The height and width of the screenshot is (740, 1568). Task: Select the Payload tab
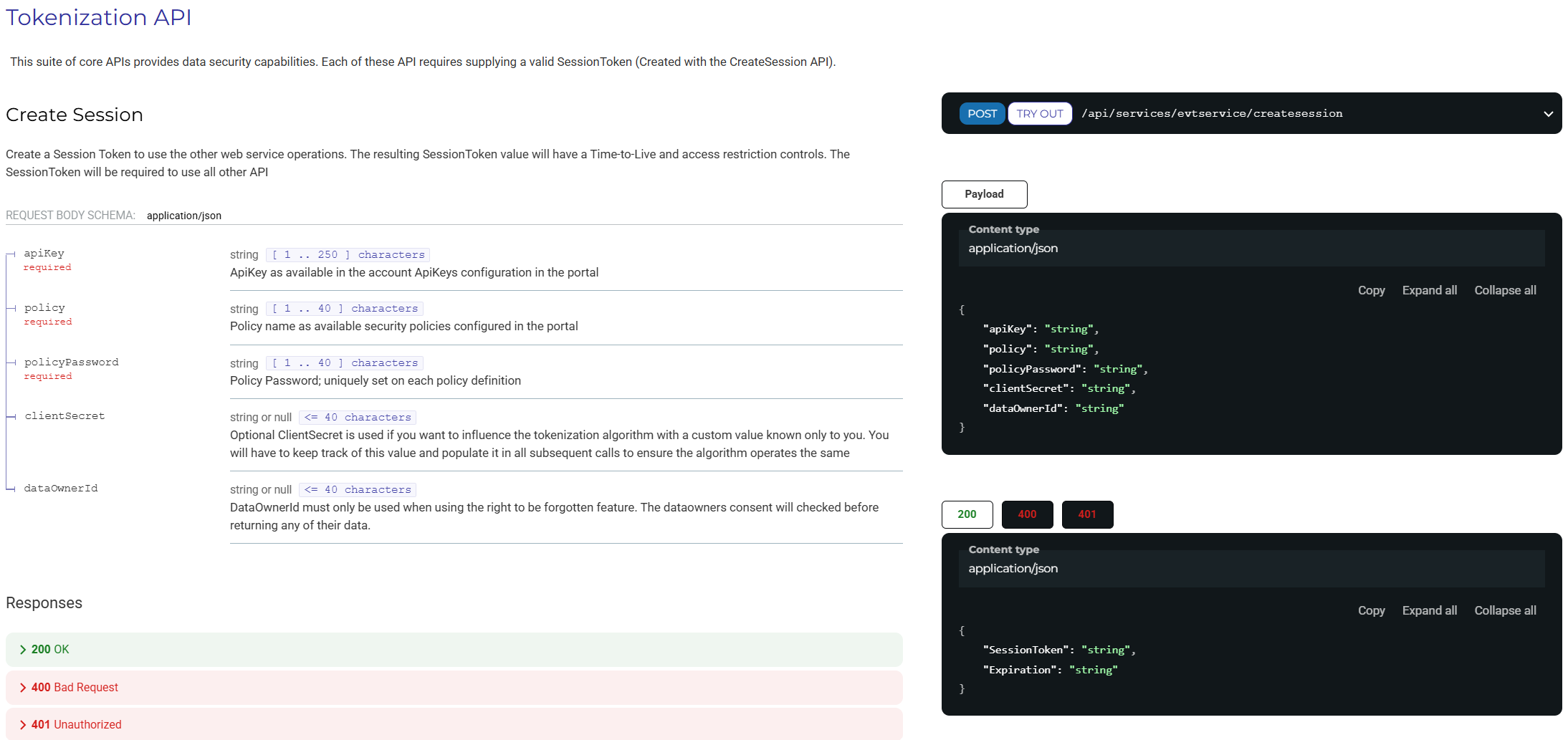984,194
